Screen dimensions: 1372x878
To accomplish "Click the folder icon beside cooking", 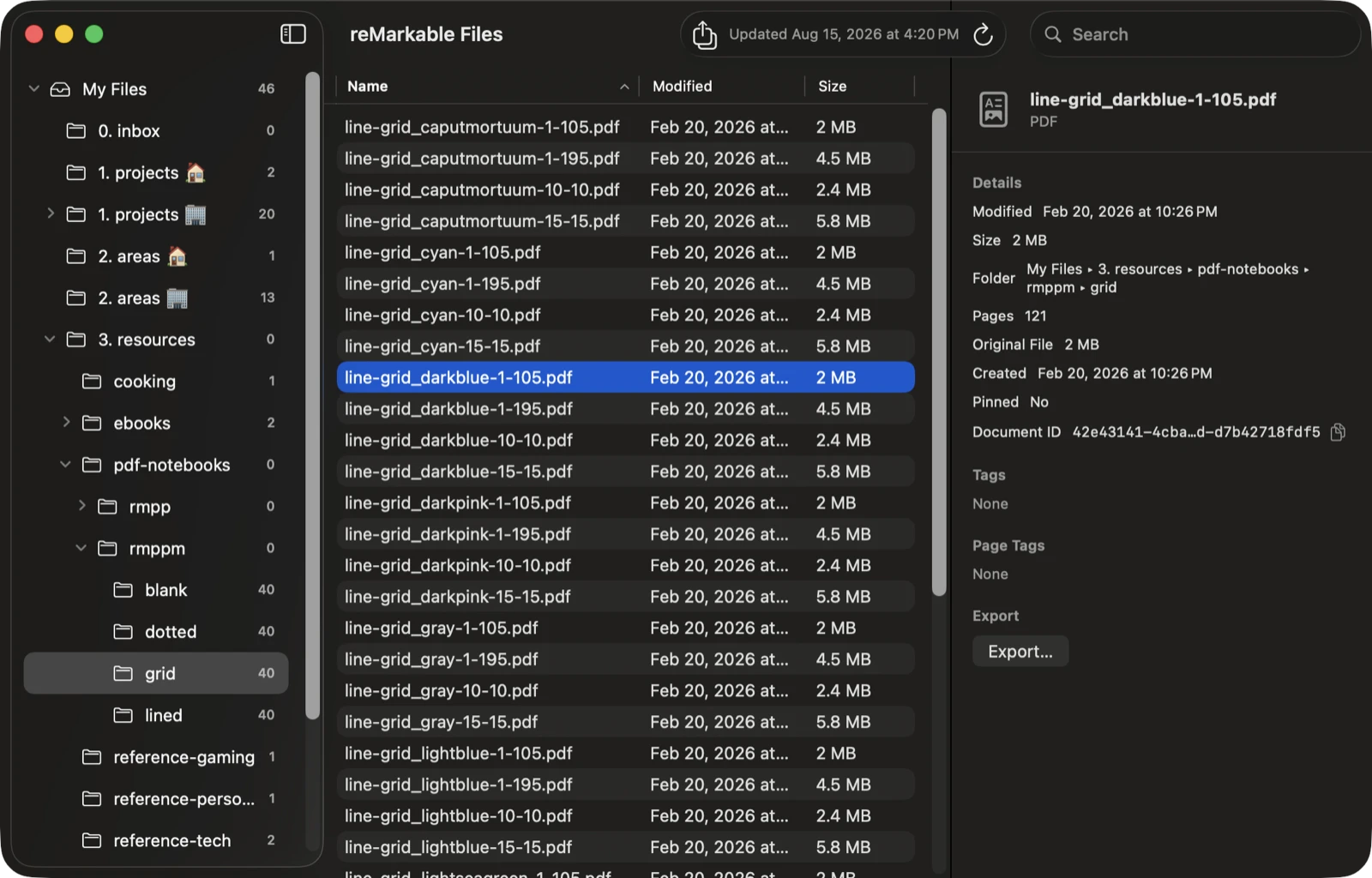I will (92, 382).
